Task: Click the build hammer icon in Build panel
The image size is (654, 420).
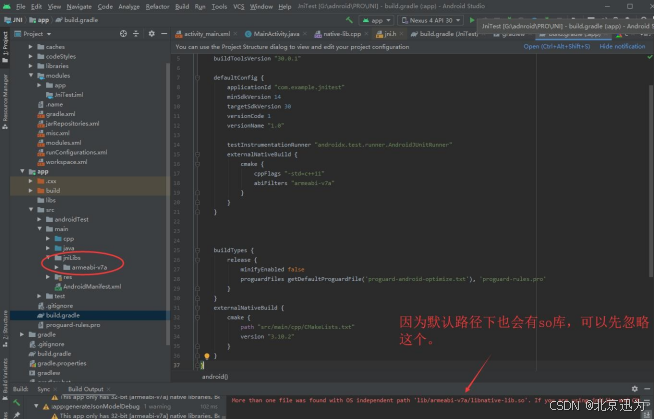Action: point(16,402)
